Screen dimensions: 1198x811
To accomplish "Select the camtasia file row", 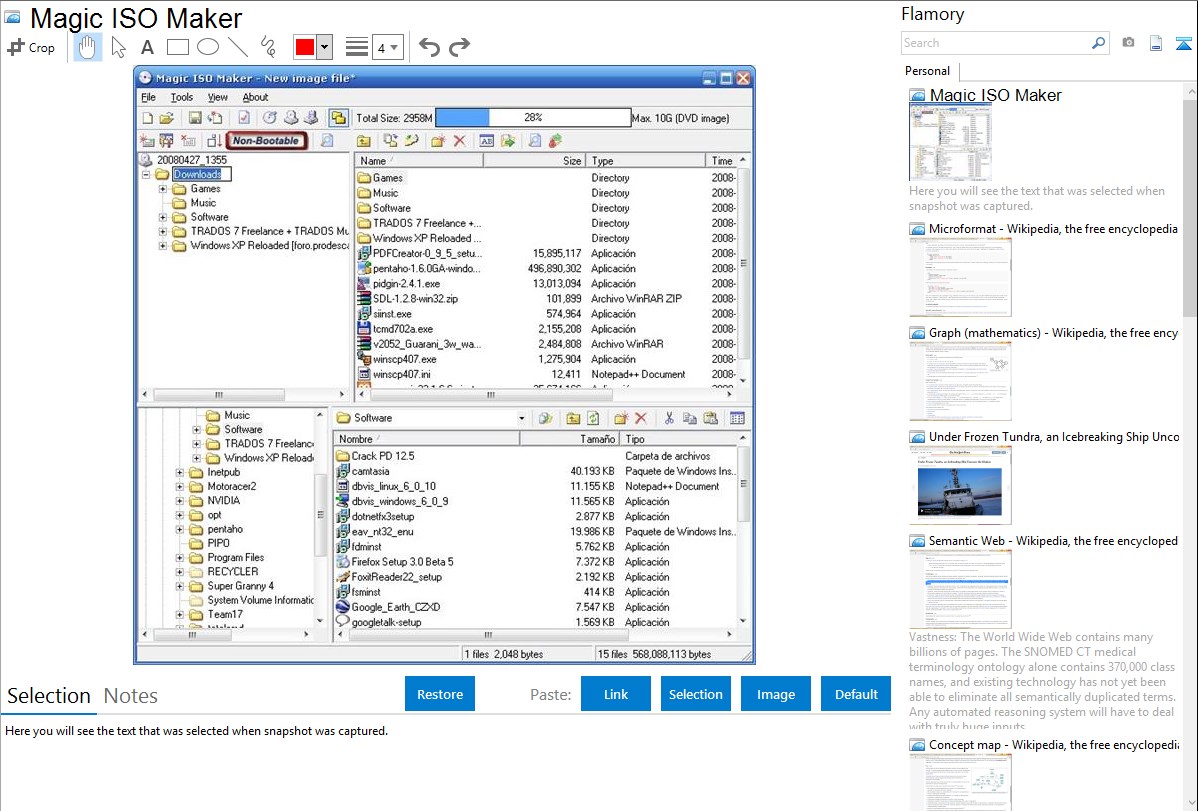I will 535,471.
